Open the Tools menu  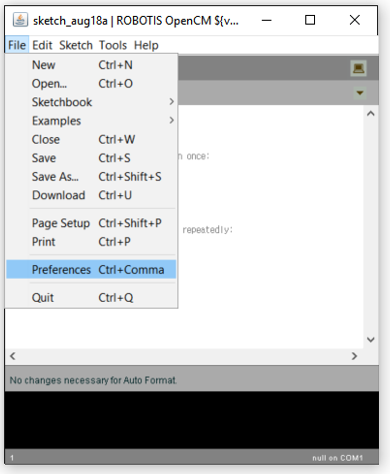coord(113,45)
